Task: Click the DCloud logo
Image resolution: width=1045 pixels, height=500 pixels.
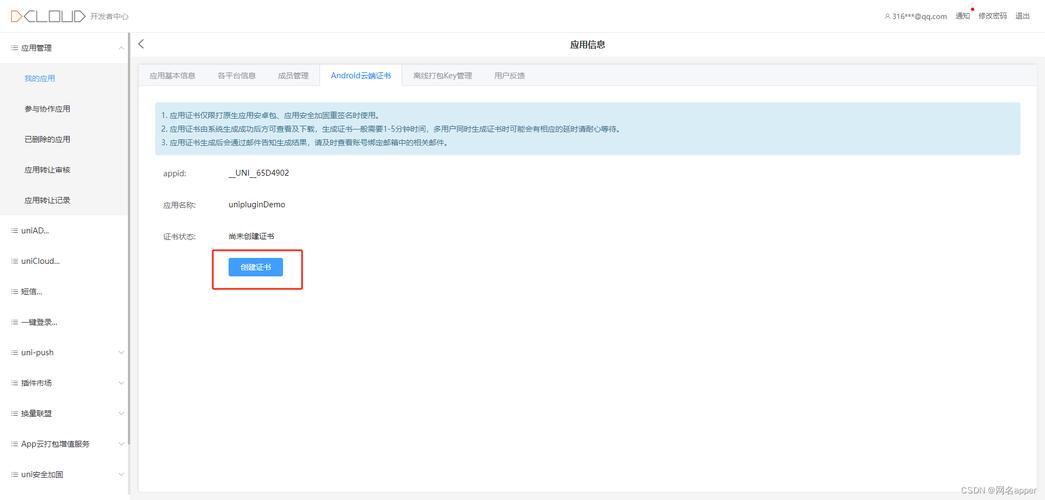Action: tap(48, 16)
